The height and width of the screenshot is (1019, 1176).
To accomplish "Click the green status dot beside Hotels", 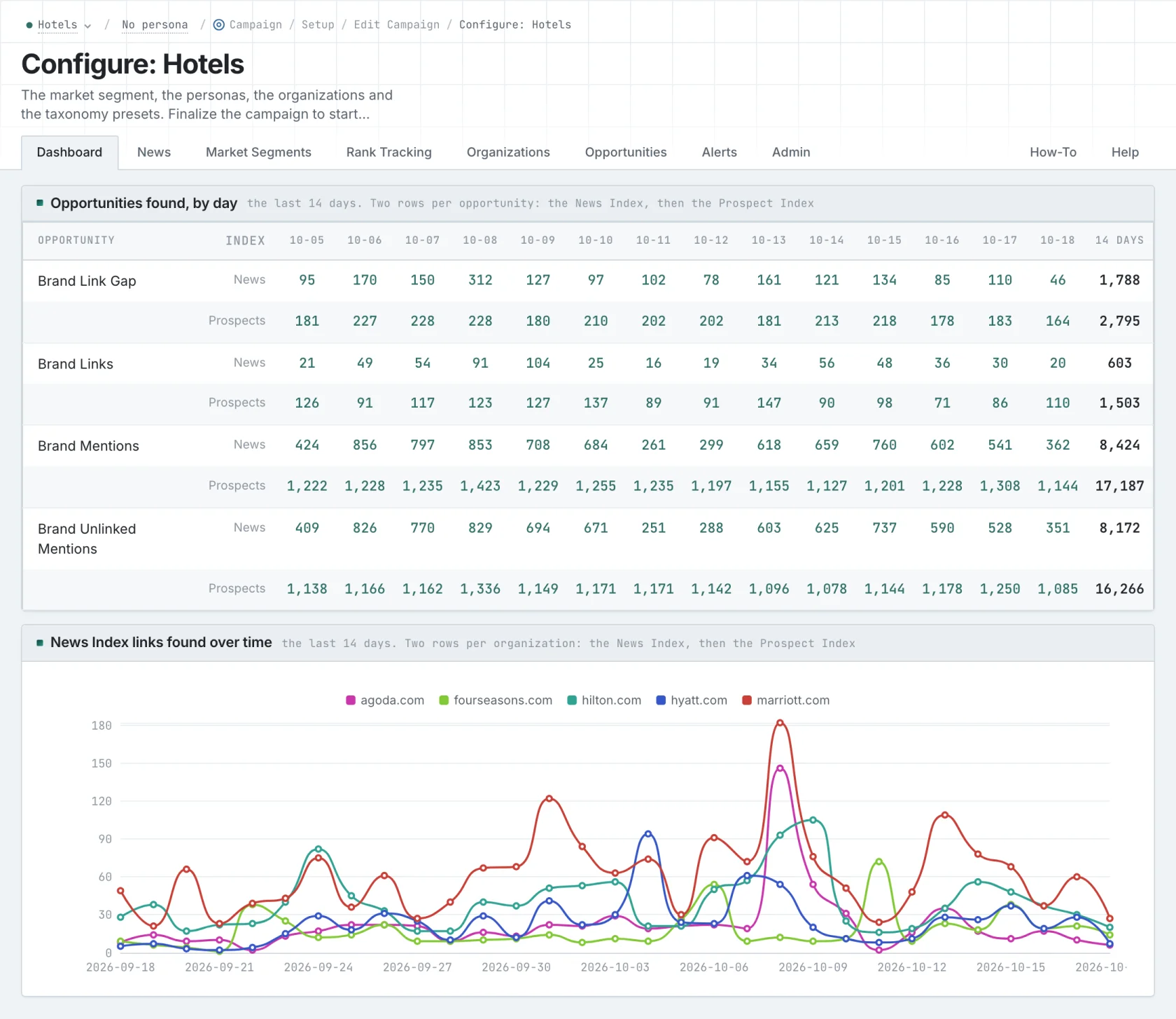I will 29,25.
